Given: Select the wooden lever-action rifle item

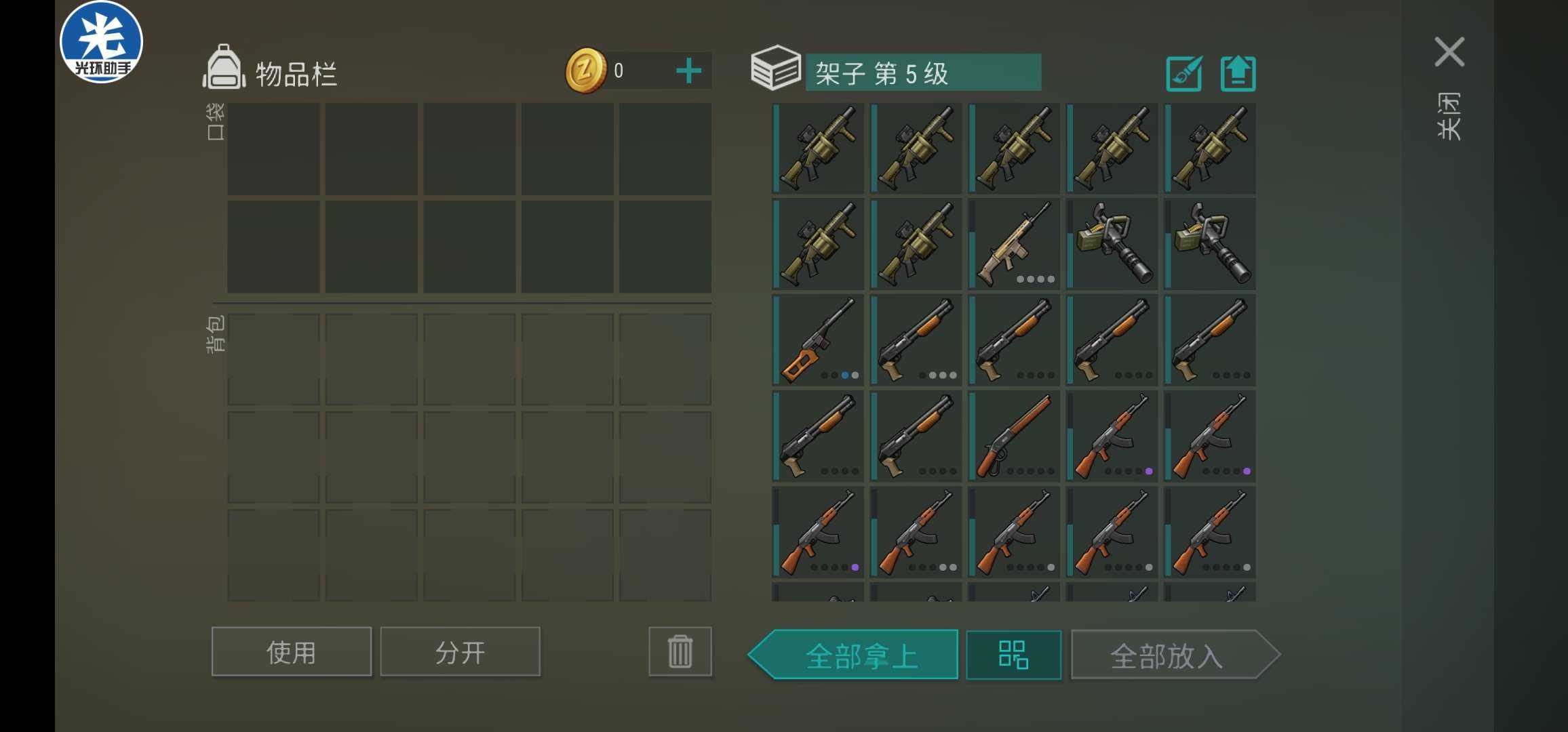Looking at the screenshot, I should (x=1014, y=436).
